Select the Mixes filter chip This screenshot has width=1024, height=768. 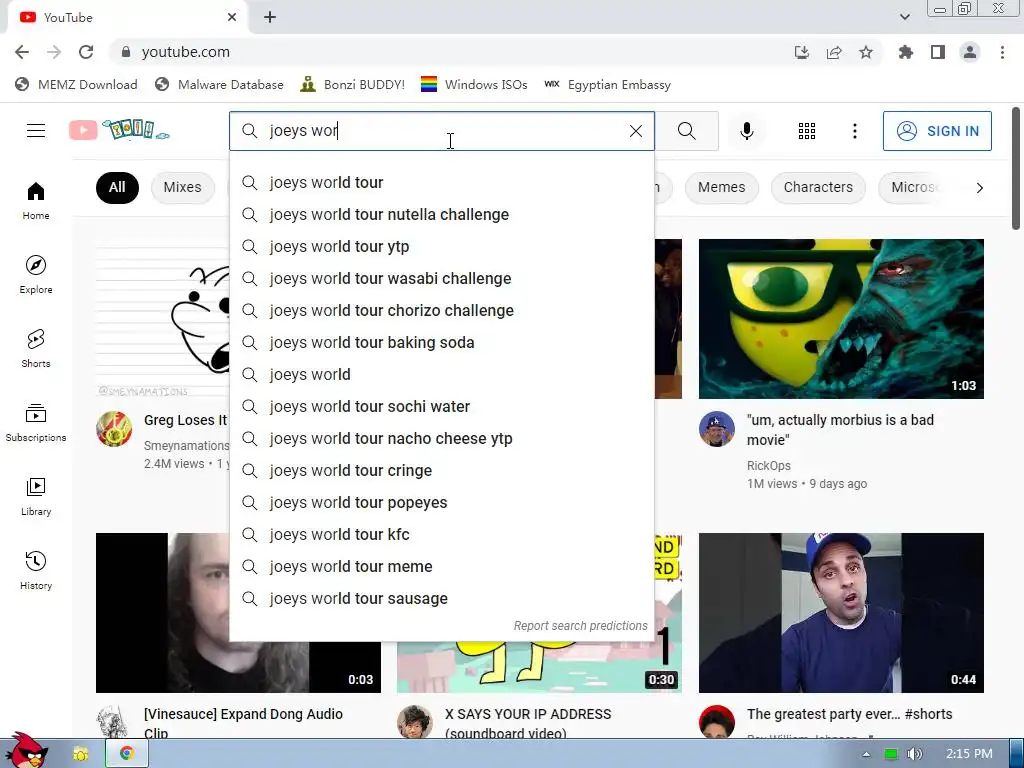tap(182, 187)
